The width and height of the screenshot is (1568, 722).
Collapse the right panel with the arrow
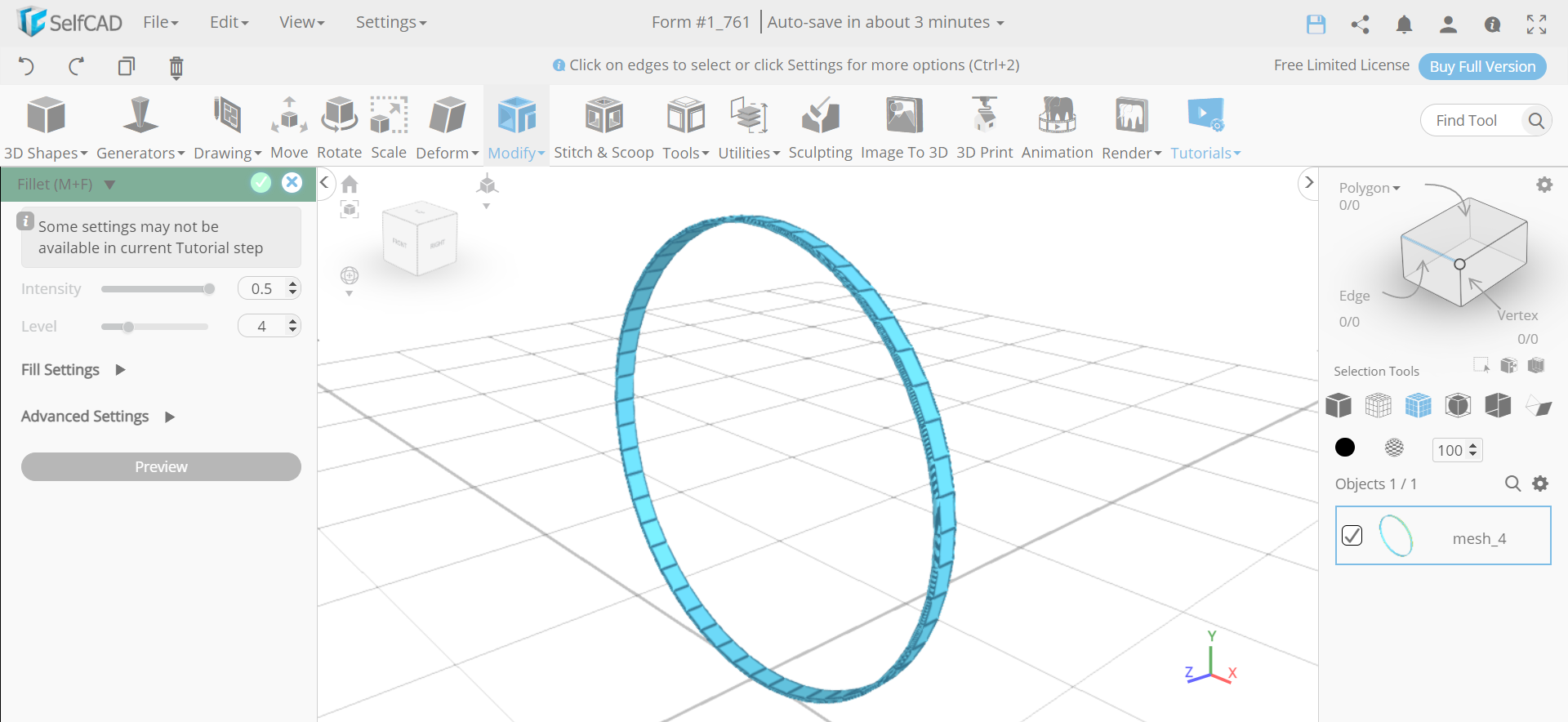click(x=1308, y=183)
